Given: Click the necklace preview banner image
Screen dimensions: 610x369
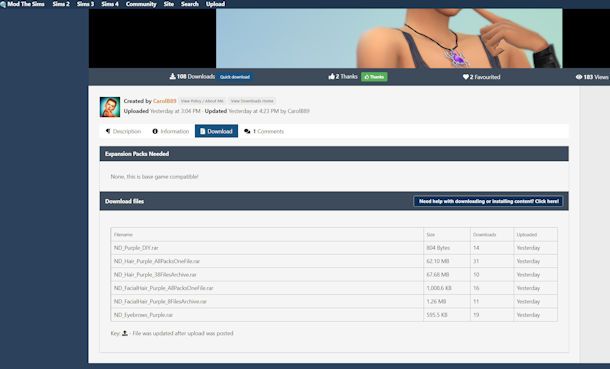Looking at the screenshot, I should (x=389, y=38).
